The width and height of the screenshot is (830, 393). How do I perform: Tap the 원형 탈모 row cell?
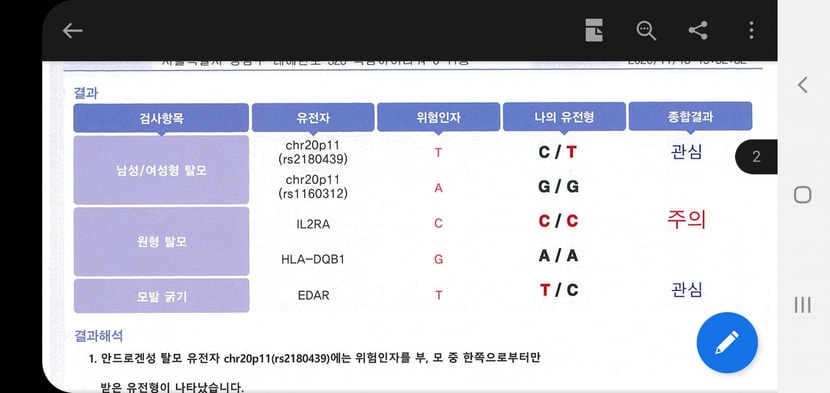coord(161,242)
